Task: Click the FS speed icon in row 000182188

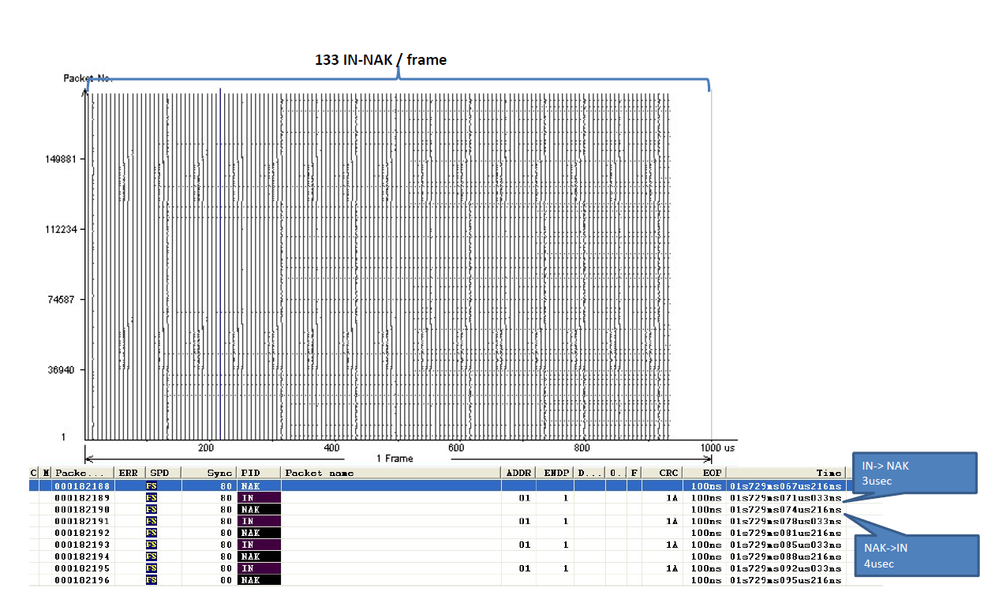Action: point(151,486)
